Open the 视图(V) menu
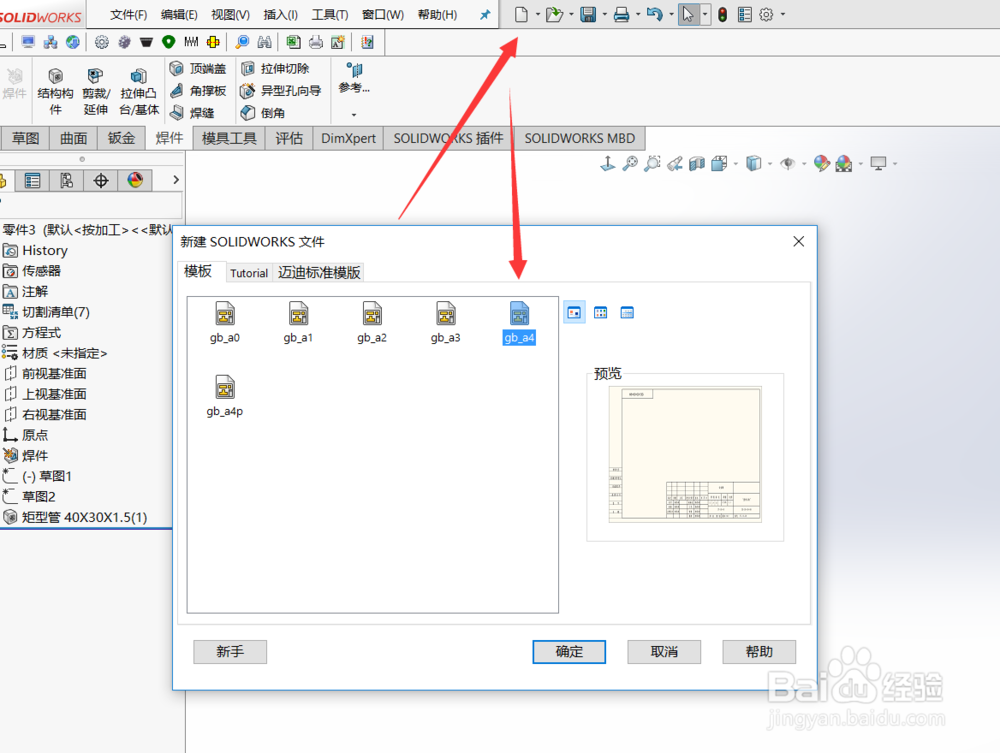 coord(230,14)
